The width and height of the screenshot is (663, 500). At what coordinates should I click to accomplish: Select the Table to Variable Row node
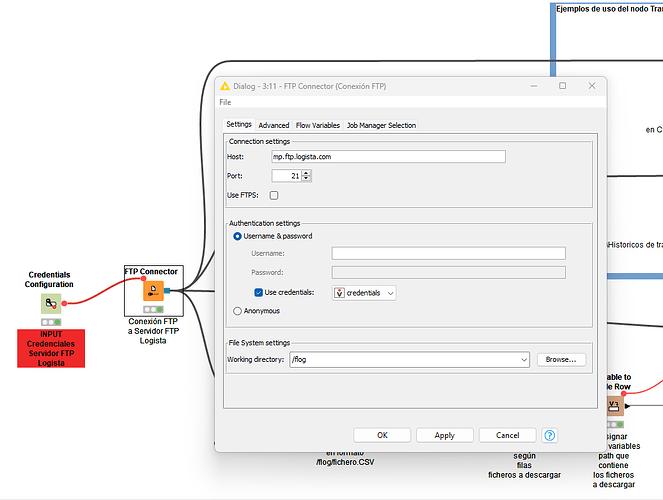click(x=614, y=406)
